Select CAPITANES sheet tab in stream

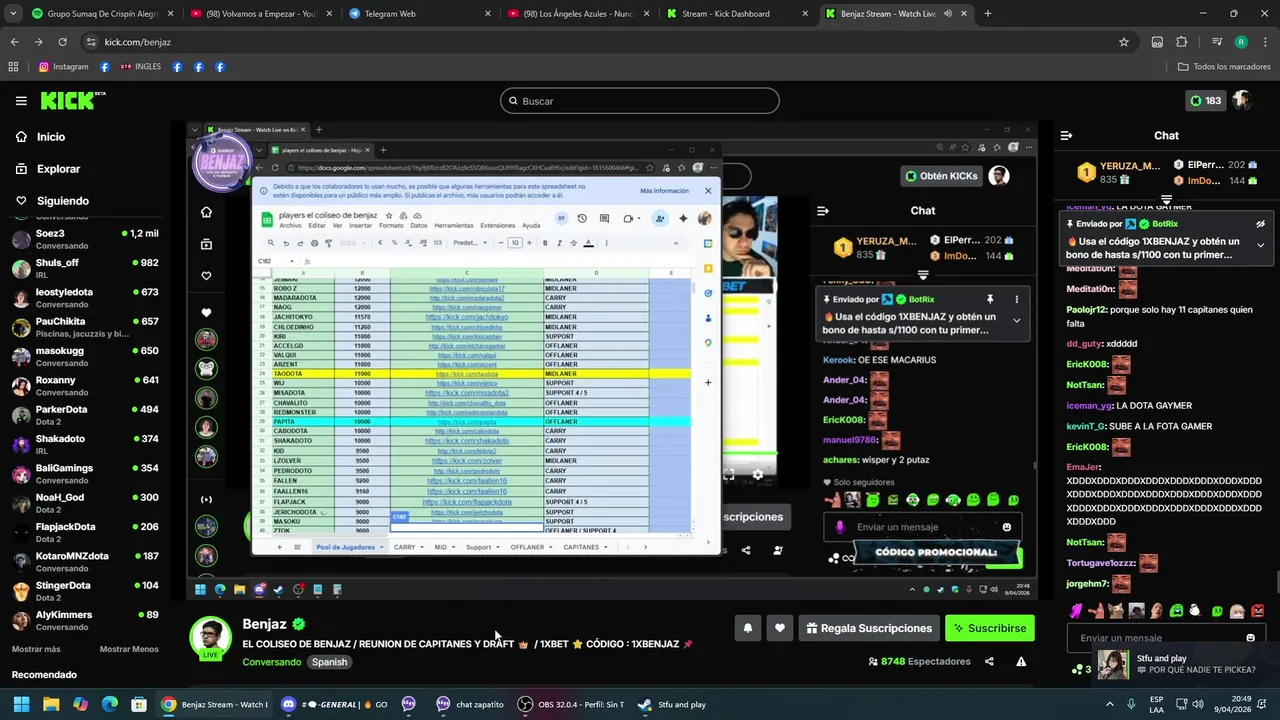(585, 547)
